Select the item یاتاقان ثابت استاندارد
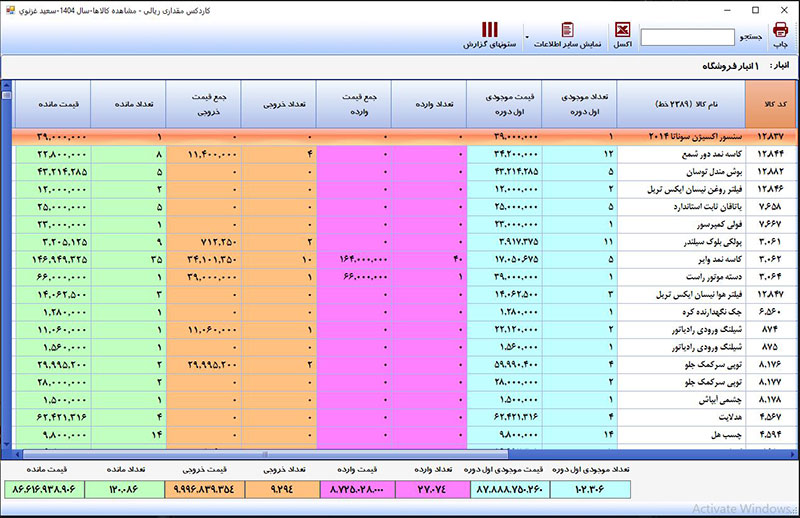Screen dimensions: 800x518 click(x=708, y=207)
